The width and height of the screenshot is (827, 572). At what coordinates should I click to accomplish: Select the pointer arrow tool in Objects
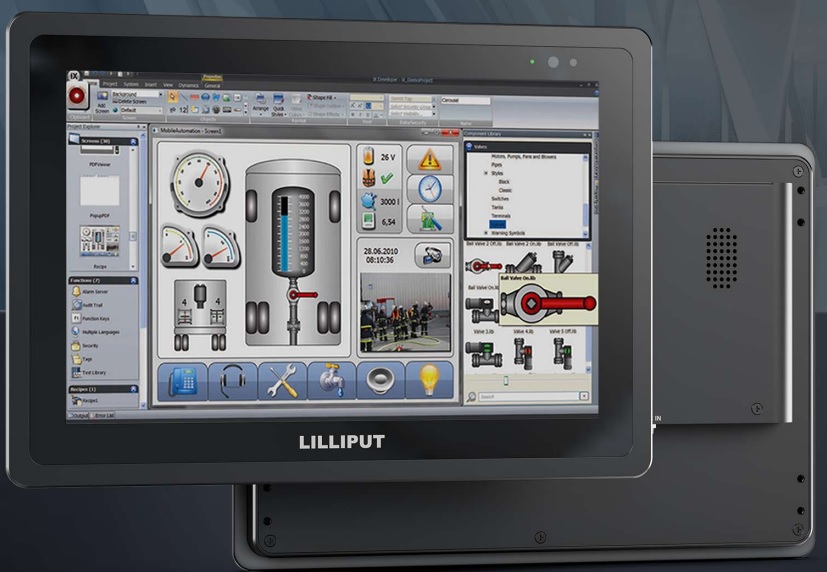(x=172, y=96)
